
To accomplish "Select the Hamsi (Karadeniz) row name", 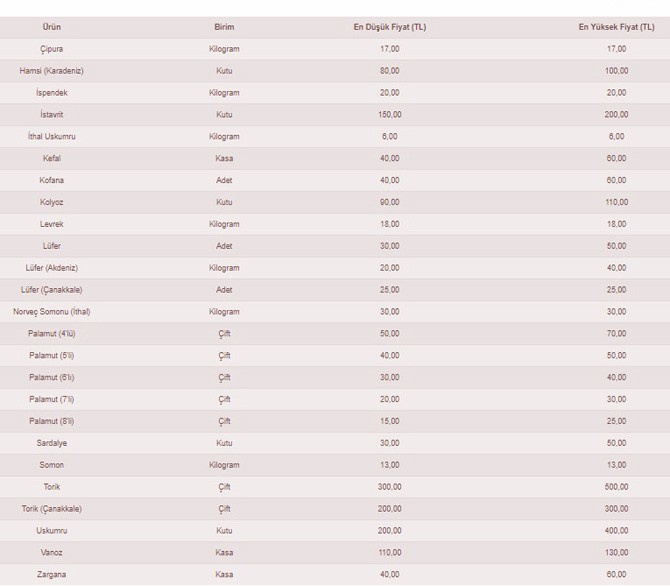I will (x=52, y=71).
